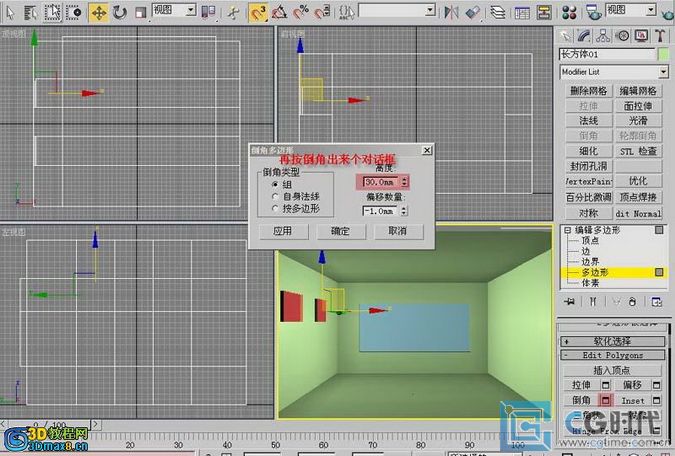This screenshot has height=456, width=675.
Task: Switch to the Display panel tab
Action: (641, 36)
